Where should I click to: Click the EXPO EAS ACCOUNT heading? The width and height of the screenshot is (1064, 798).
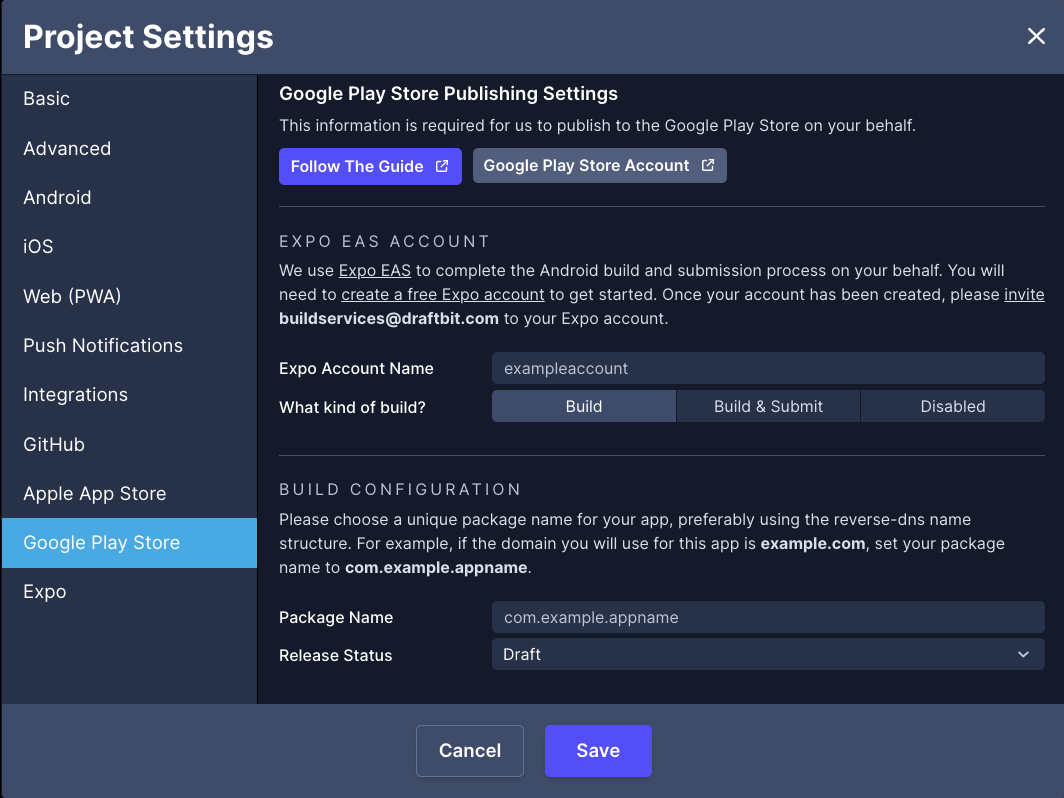tap(384, 242)
